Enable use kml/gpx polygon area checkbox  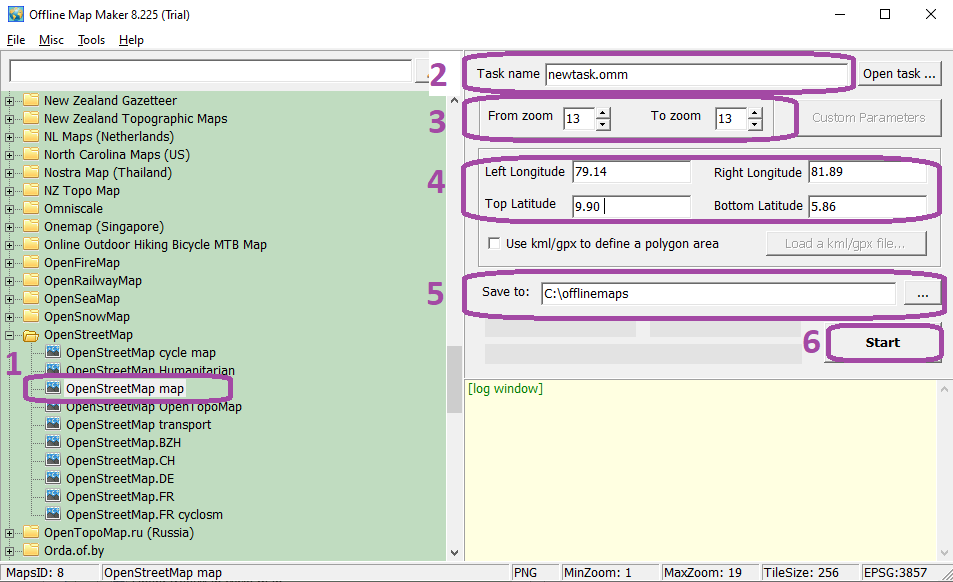[494, 243]
